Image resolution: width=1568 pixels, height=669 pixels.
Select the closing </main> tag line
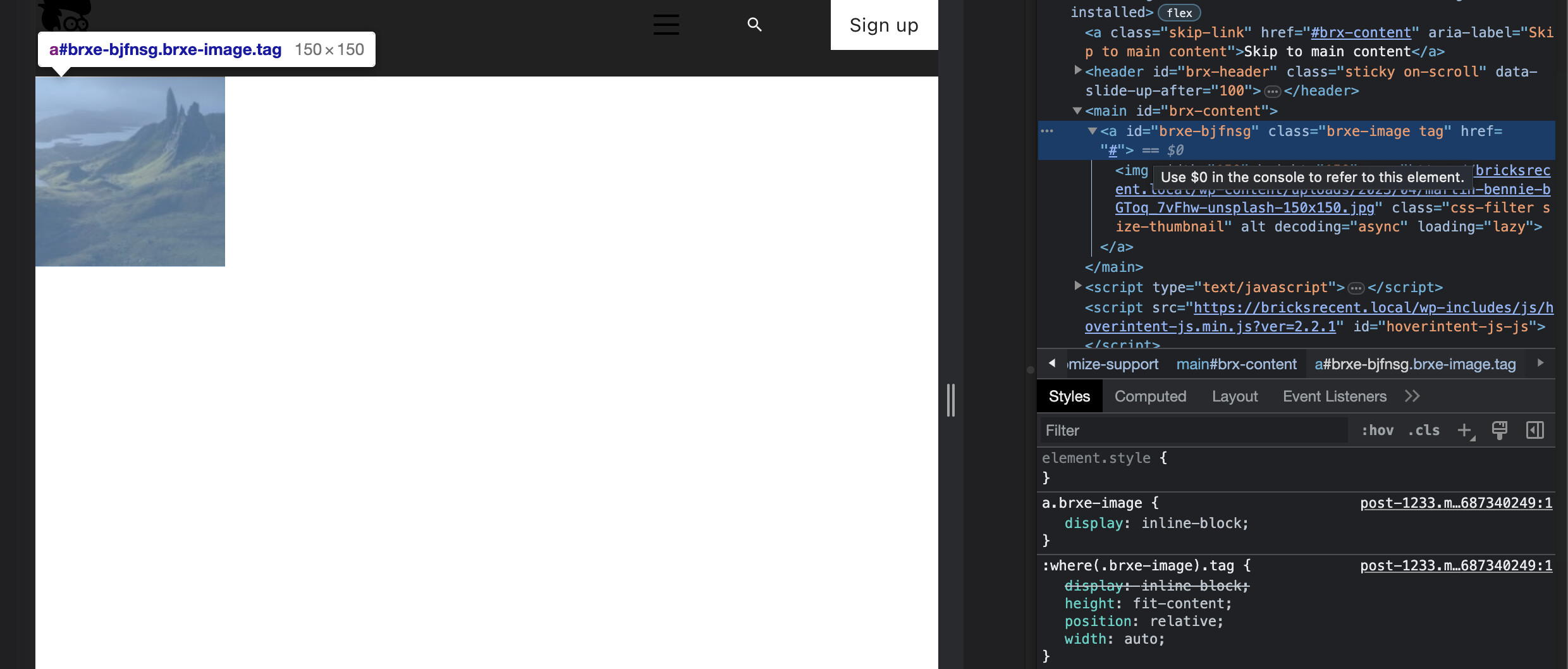click(1114, 267)
